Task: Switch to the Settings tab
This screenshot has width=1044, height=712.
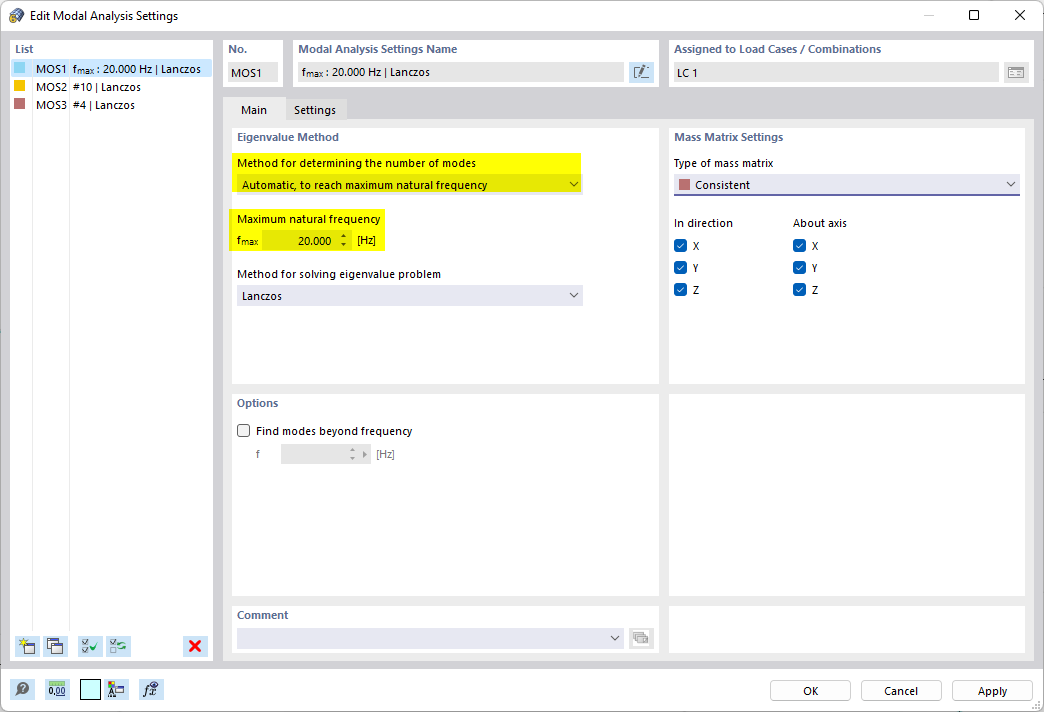Action: [315, 110]
